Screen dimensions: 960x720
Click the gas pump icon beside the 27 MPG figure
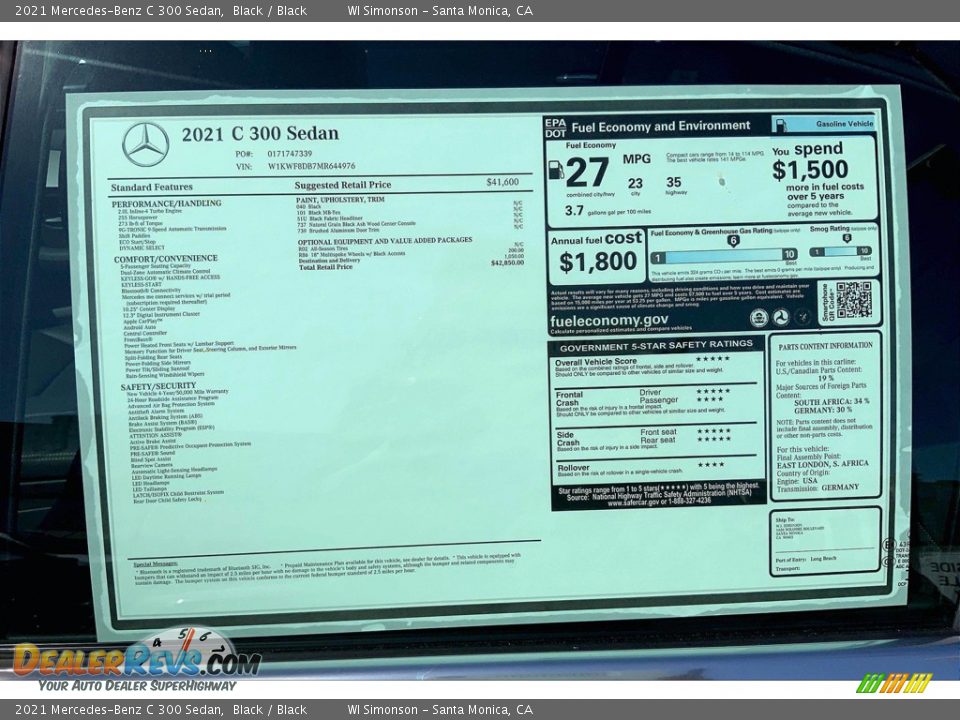pos(556,169)
